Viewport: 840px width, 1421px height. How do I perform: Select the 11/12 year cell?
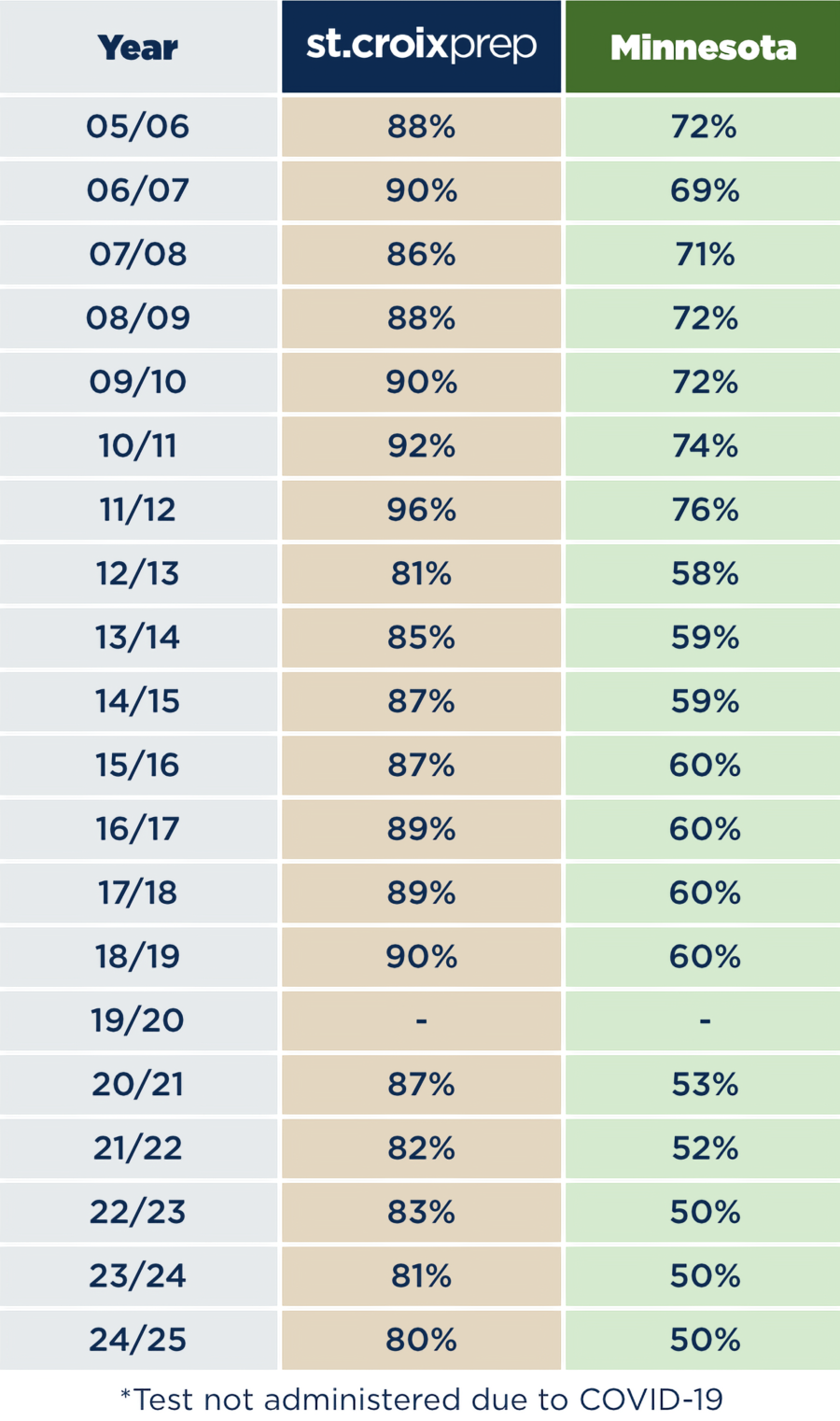click(138, 510)
